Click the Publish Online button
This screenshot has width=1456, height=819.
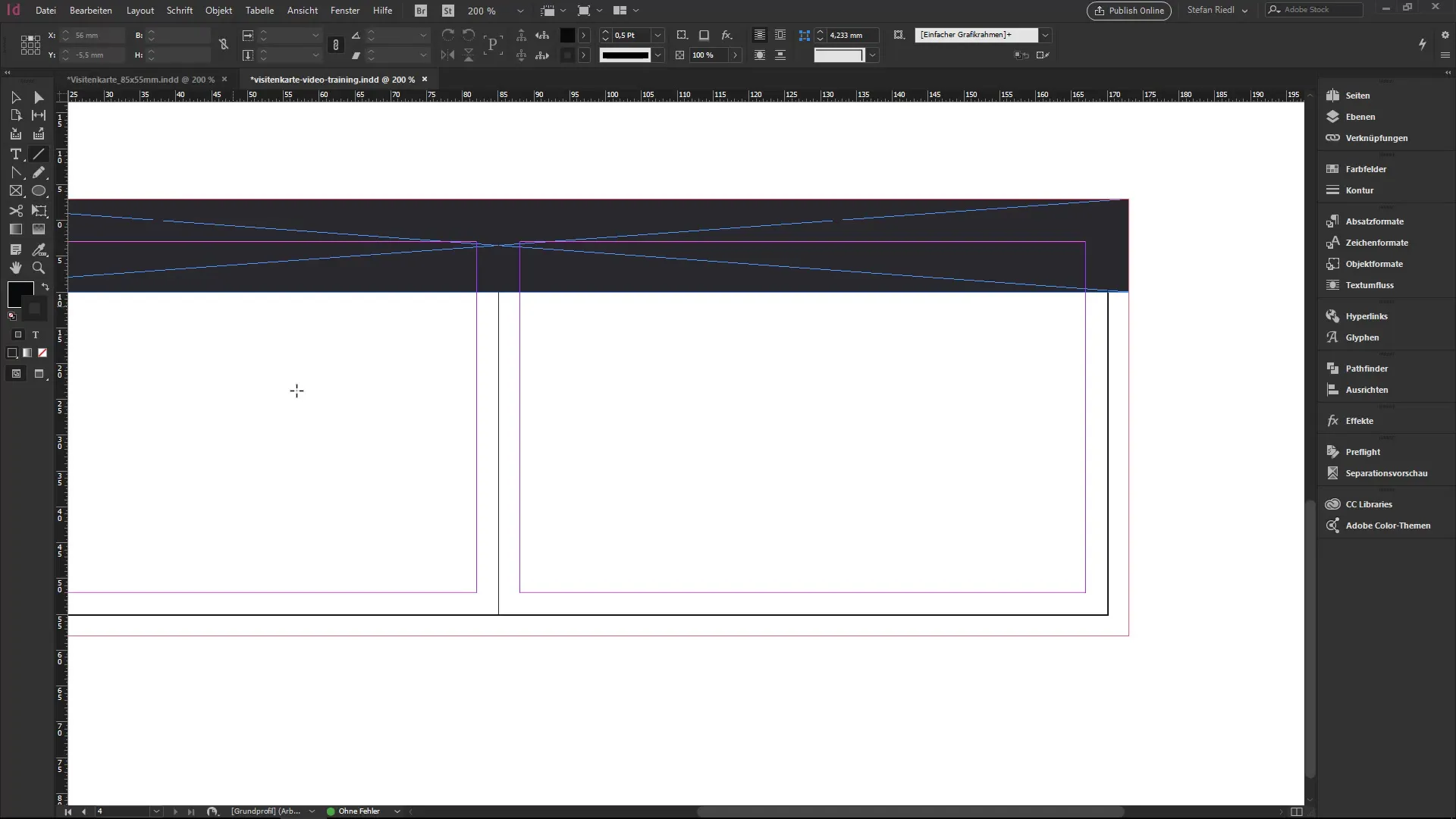click(1129, 11)
